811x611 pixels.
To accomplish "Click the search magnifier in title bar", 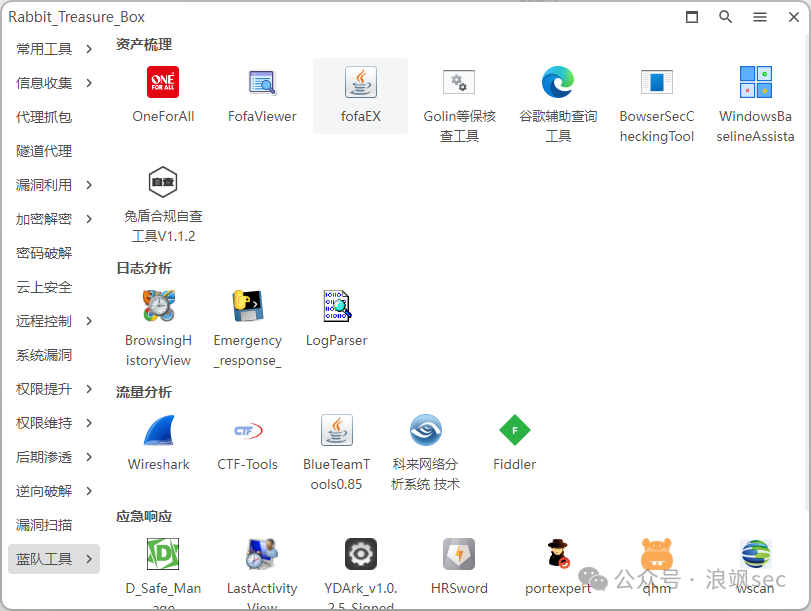I will [x=726, y=17].
